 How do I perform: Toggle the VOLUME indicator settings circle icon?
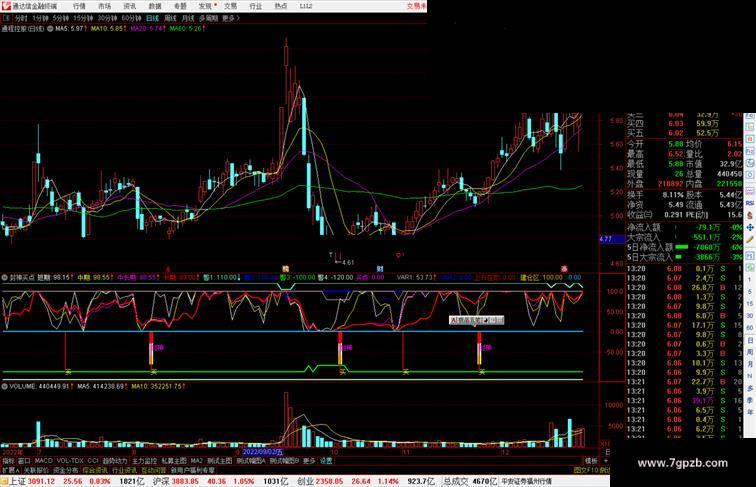click(4, 386)
